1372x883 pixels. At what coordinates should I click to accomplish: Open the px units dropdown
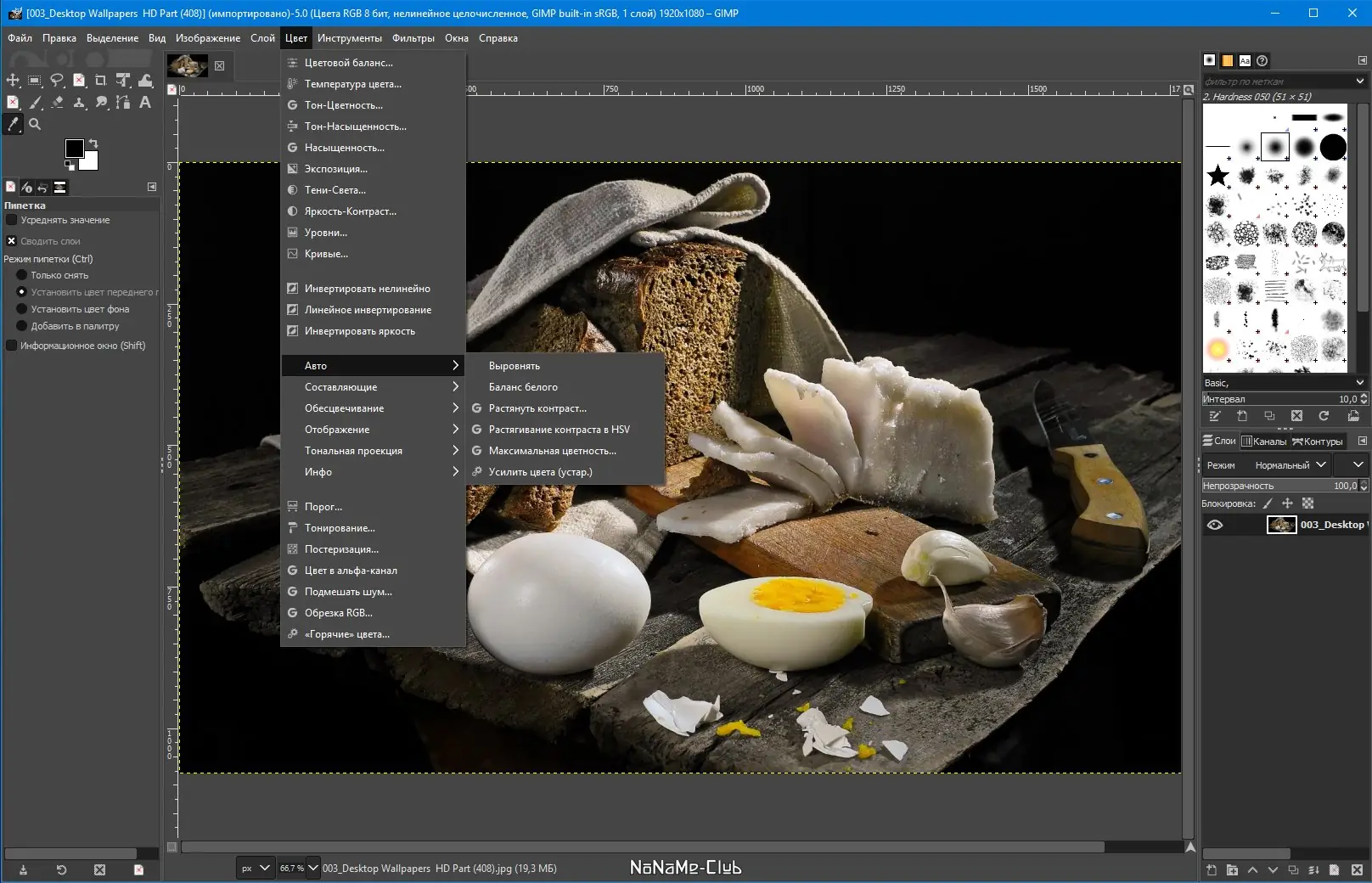point(255,868)
